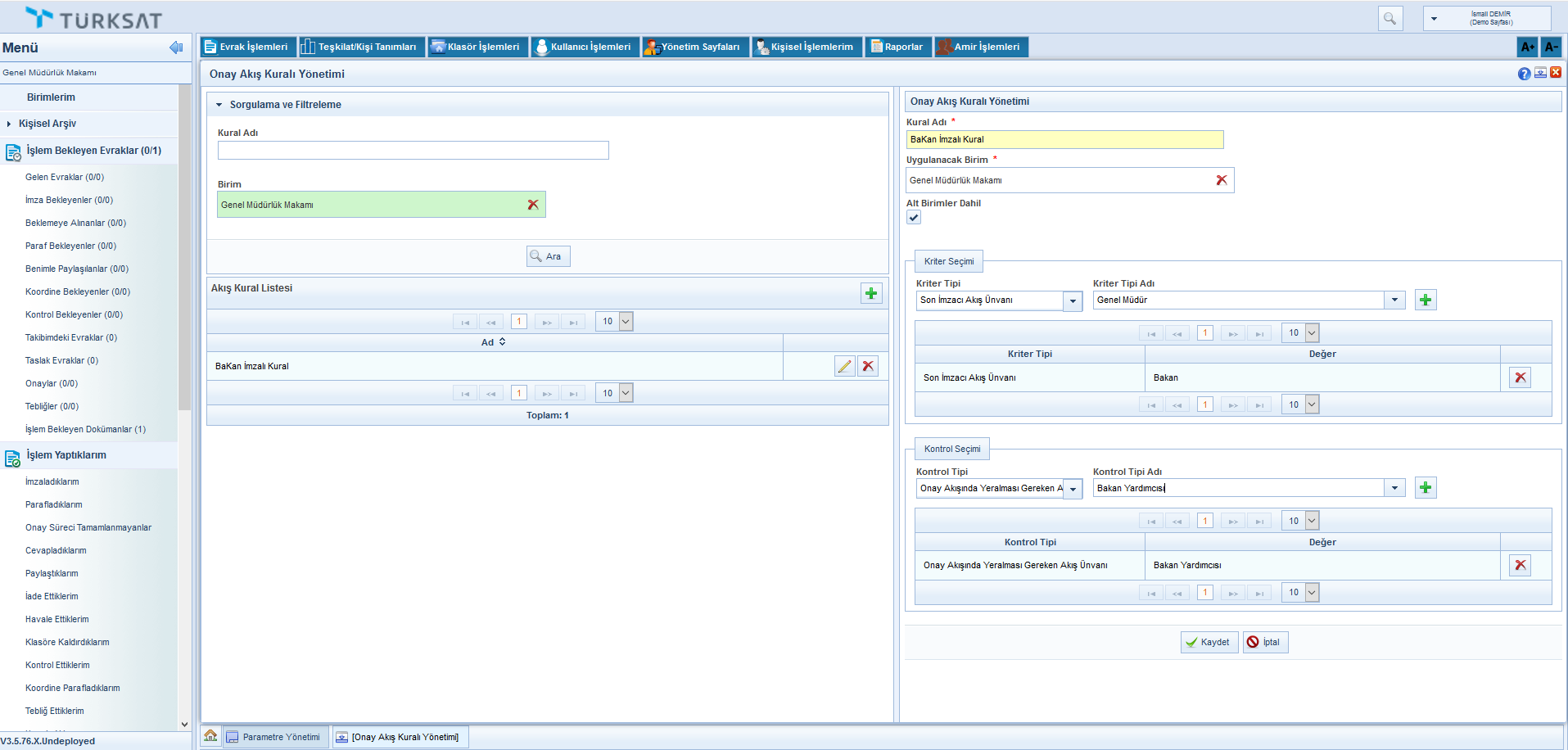The height and width of the screenshot is (750, 1568).
Task: Delete BaKan İmzalı Kural row with red X
Action: click(868, 366)
